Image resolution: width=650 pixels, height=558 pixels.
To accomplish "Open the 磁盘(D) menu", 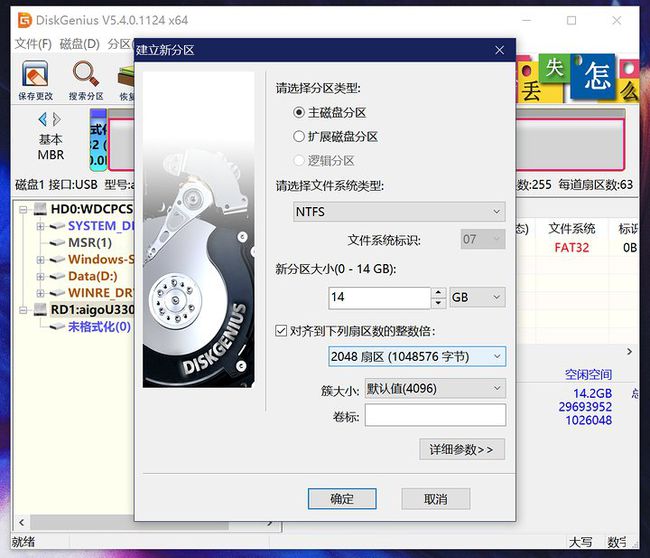I will tap(80, 44).
